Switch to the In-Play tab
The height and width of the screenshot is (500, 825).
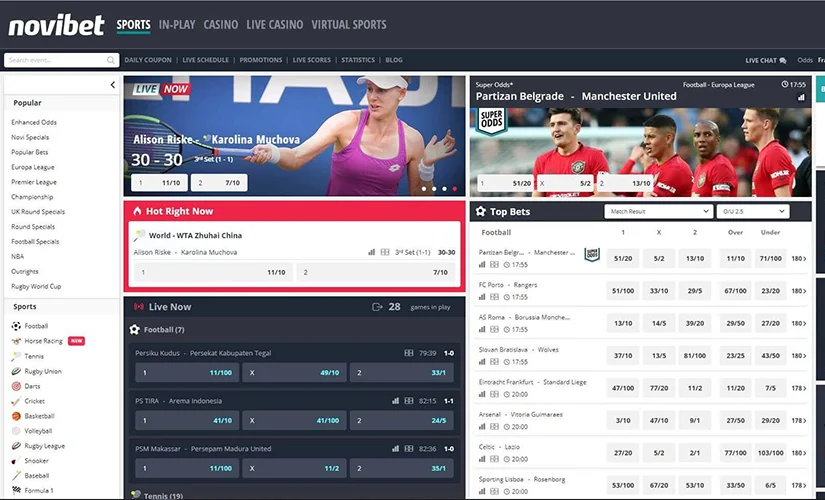click(x=177, y=25)
